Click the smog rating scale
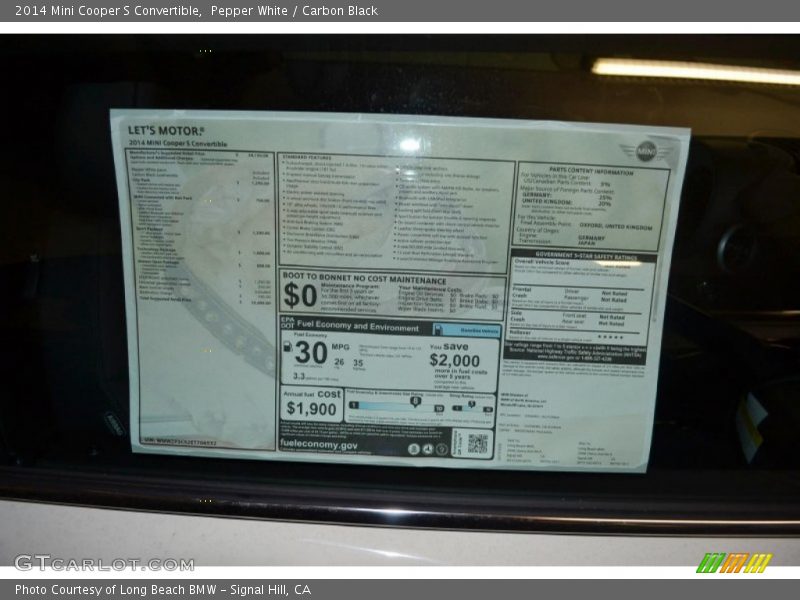Screen dimensions: 800x600 pos(472,407)
